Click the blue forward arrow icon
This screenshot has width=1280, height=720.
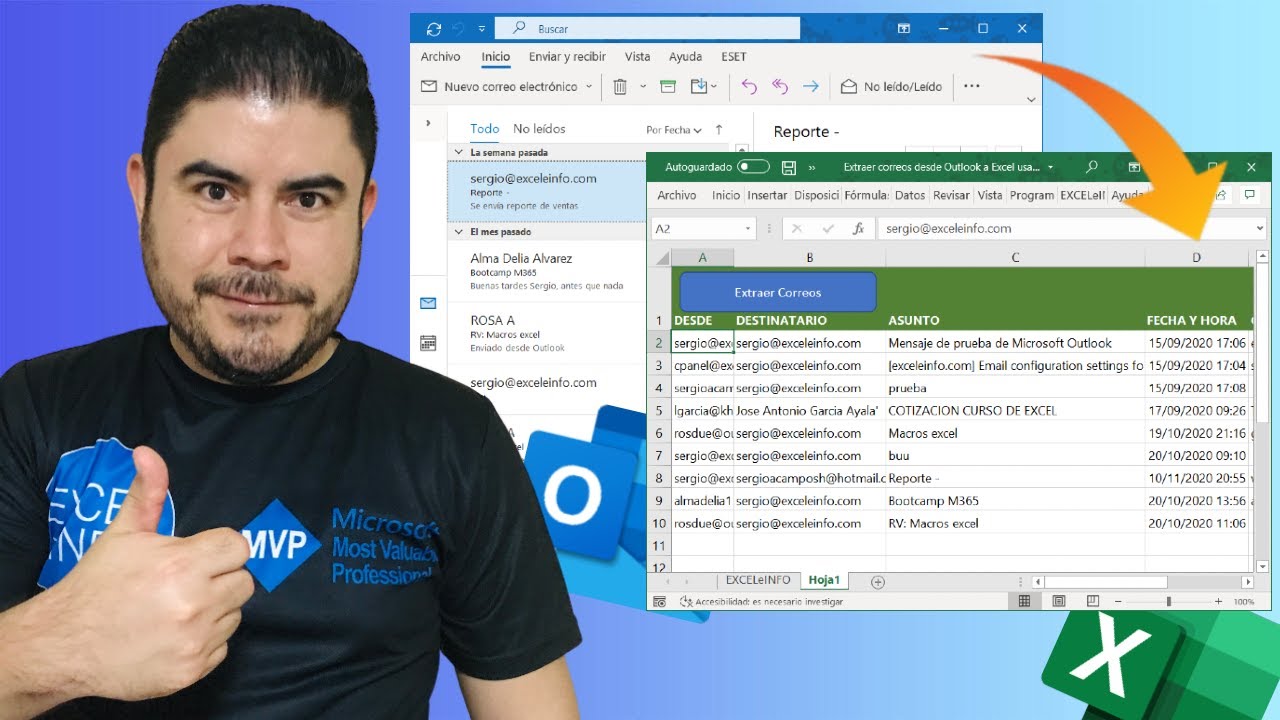coord(811,87)
